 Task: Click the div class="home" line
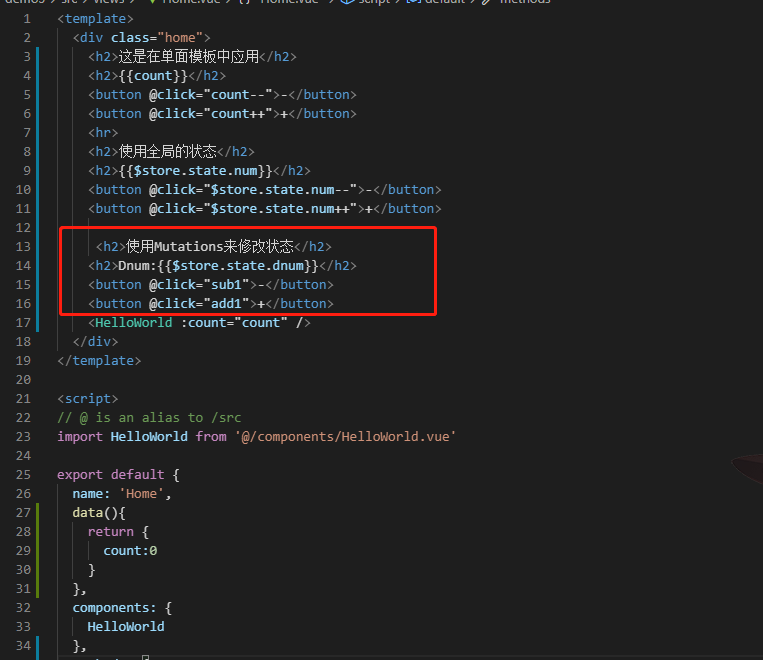[x=142, y=38]
